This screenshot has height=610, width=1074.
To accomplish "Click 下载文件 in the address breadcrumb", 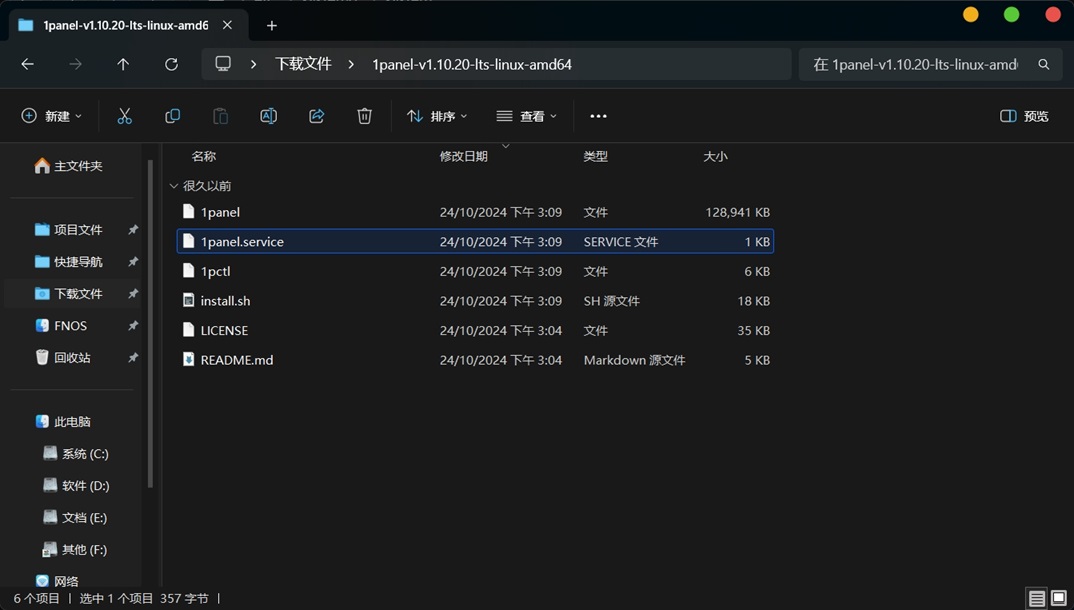I will [303, 64].
